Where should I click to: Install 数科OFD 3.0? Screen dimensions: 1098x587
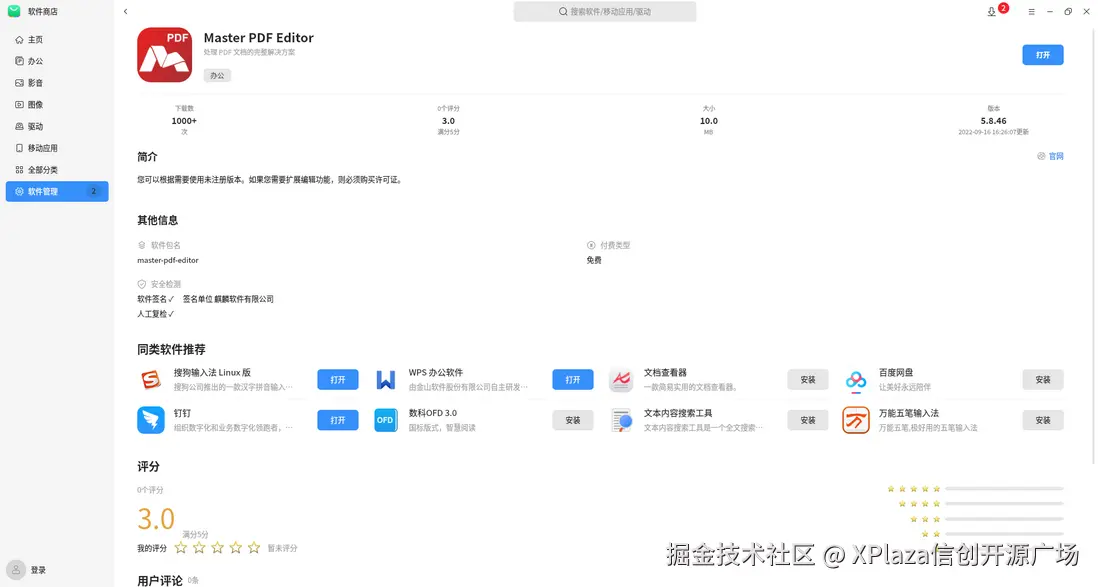(573, 420)
